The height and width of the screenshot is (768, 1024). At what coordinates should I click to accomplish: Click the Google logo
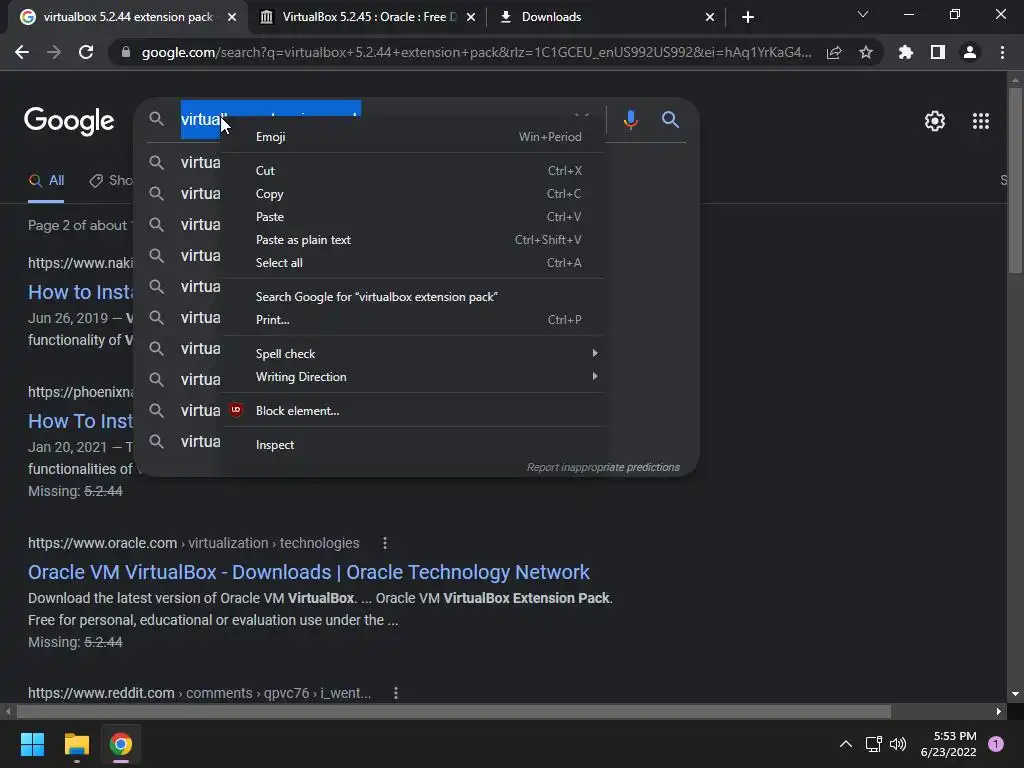tap(69, 121)
